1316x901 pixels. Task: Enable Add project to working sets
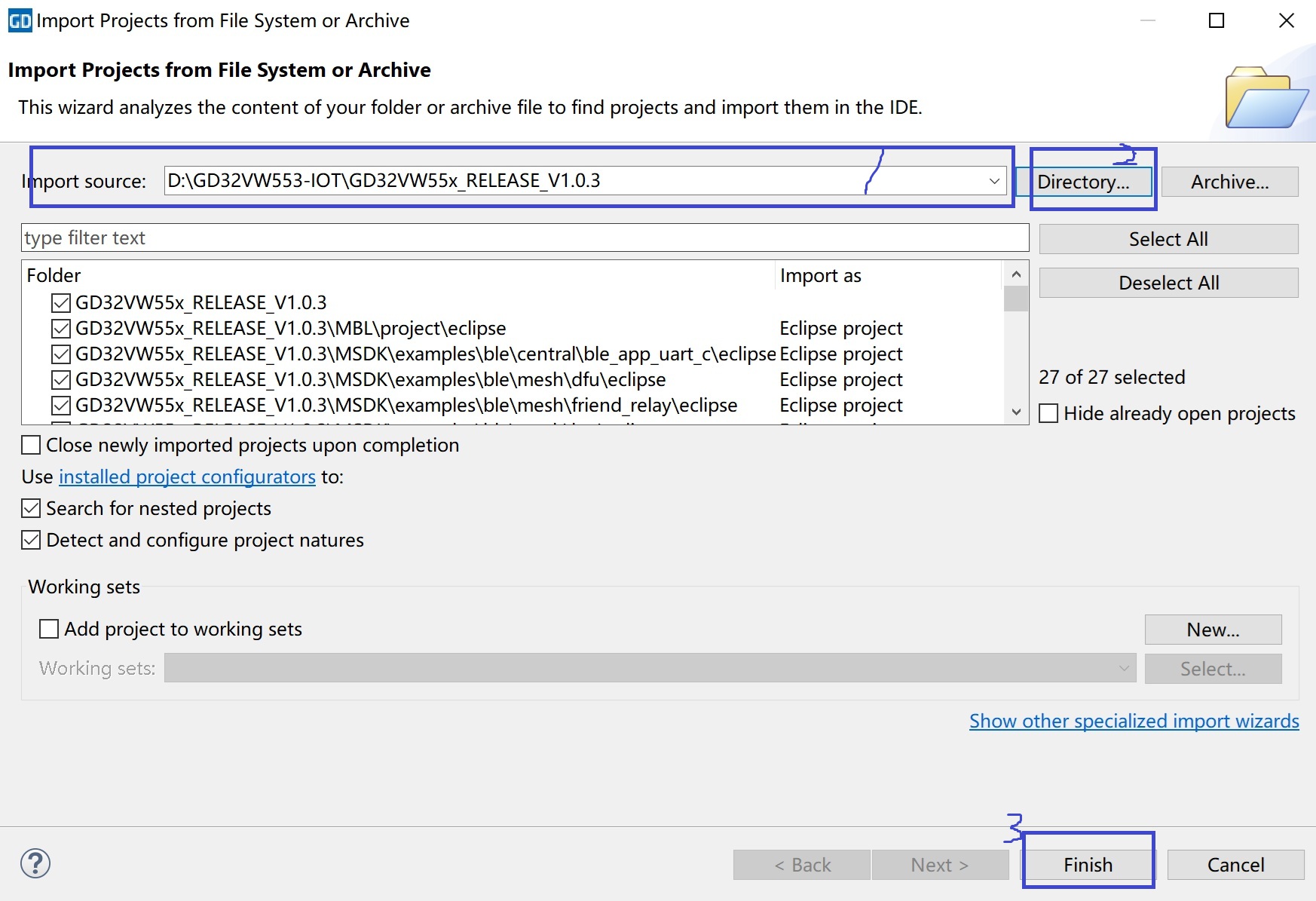click(49, 629)
